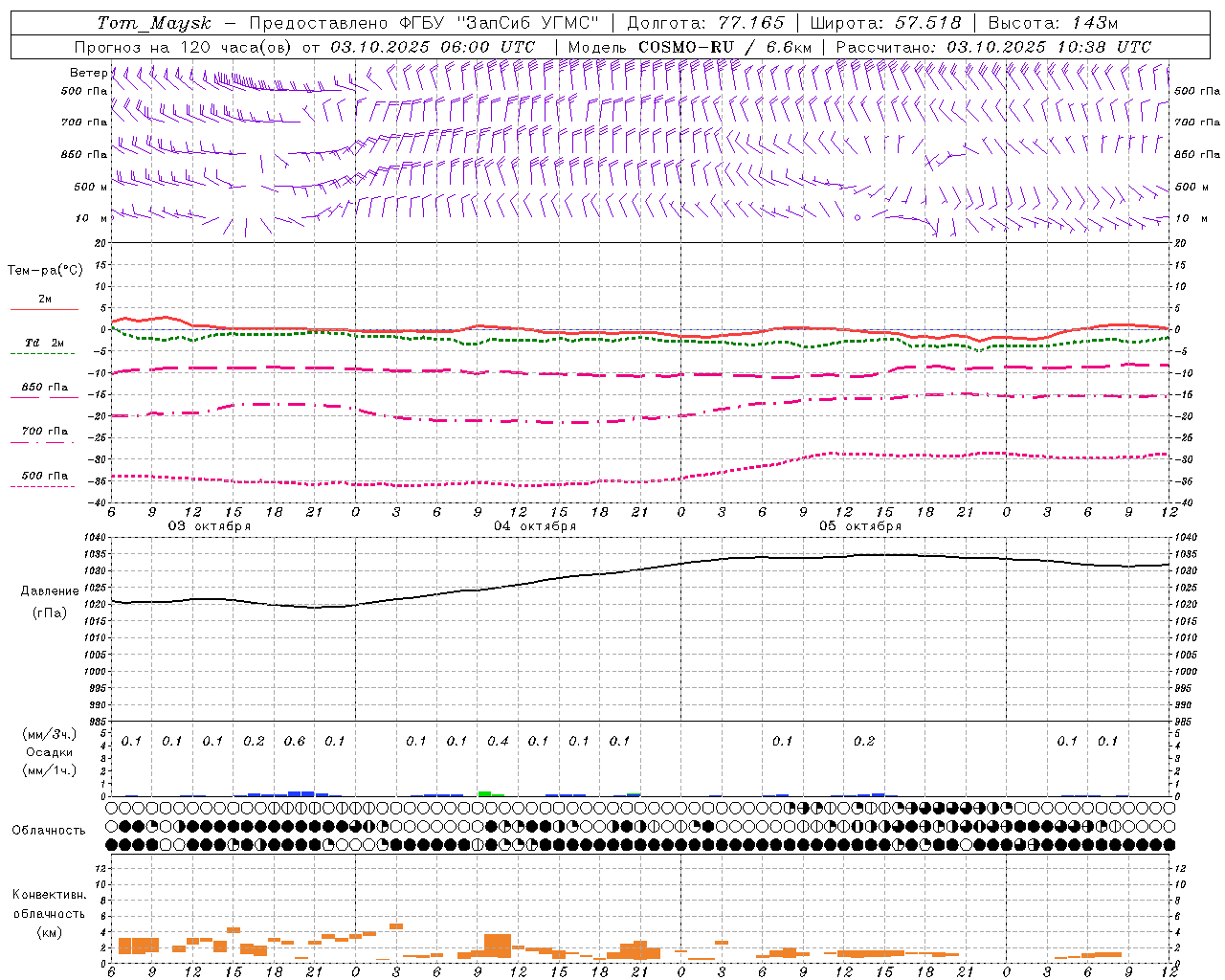The height and width of the screenshot is (980, 1225).
Task: Select the latitude value Широта: 57.518
Action: click(x=885, y=23)
